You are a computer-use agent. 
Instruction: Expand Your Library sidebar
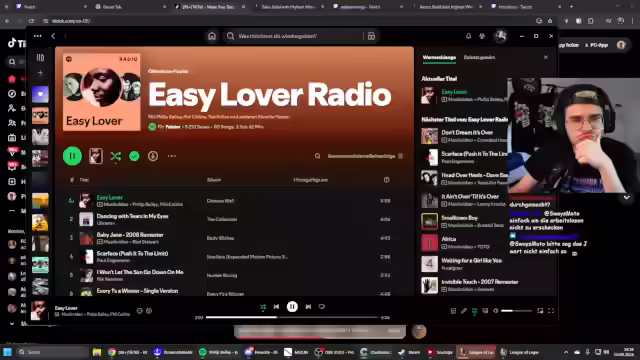(x=40, y=58)
